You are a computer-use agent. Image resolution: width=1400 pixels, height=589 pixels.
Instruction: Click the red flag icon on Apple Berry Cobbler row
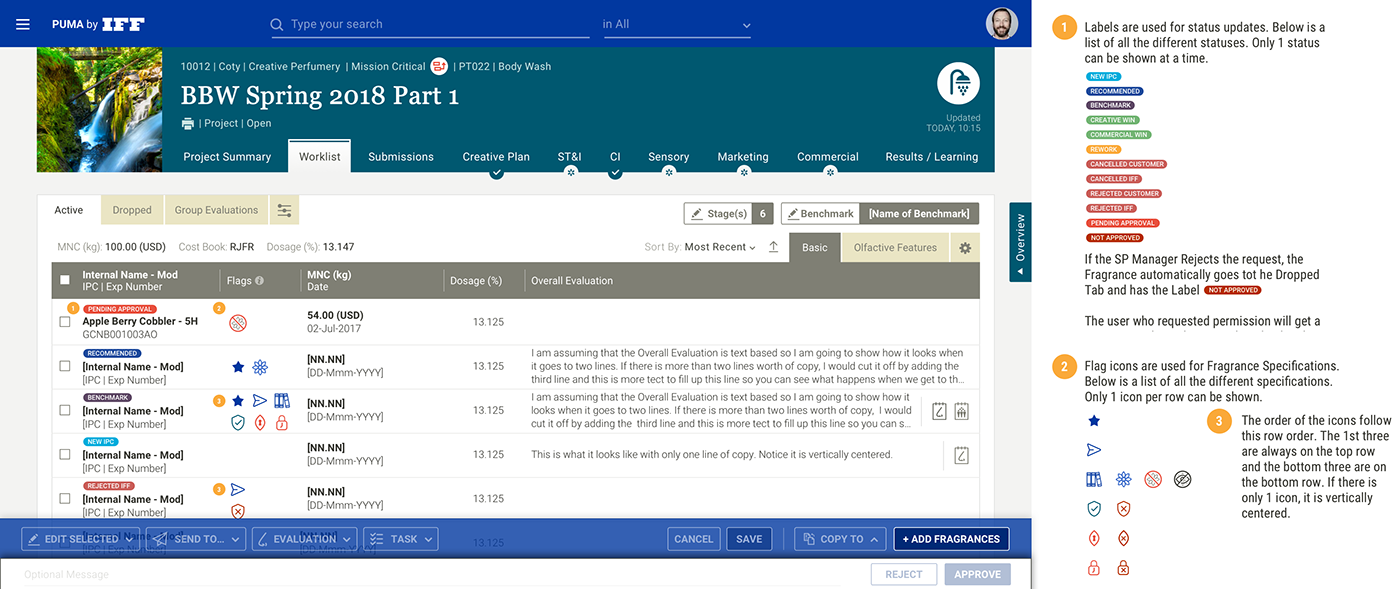point(238,322)
